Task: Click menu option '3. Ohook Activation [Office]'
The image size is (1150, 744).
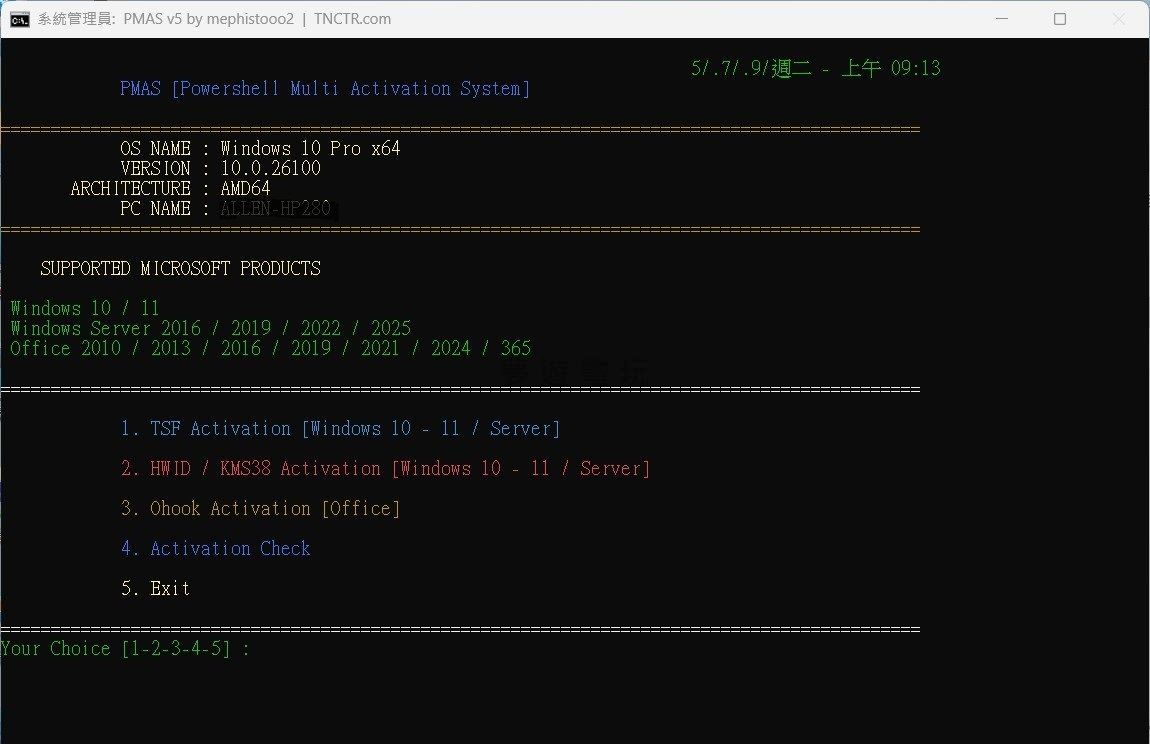Action: [x=260, y=508]
